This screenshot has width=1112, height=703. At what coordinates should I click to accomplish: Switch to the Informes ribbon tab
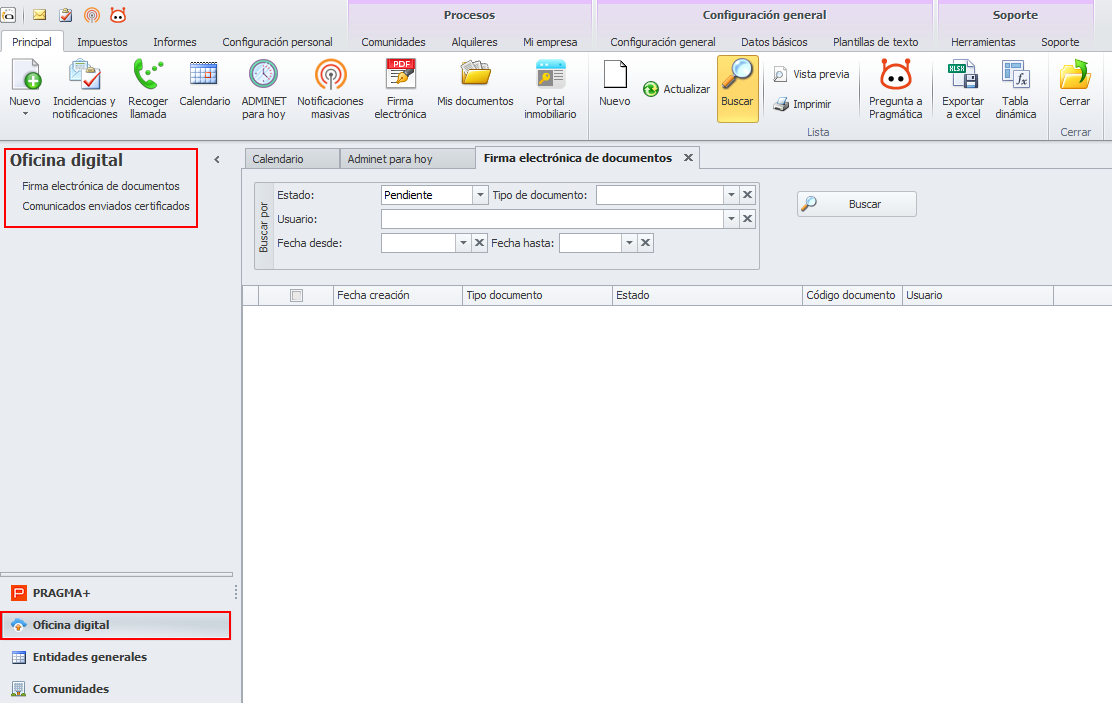pyautogui.click(x=174, y=42)
